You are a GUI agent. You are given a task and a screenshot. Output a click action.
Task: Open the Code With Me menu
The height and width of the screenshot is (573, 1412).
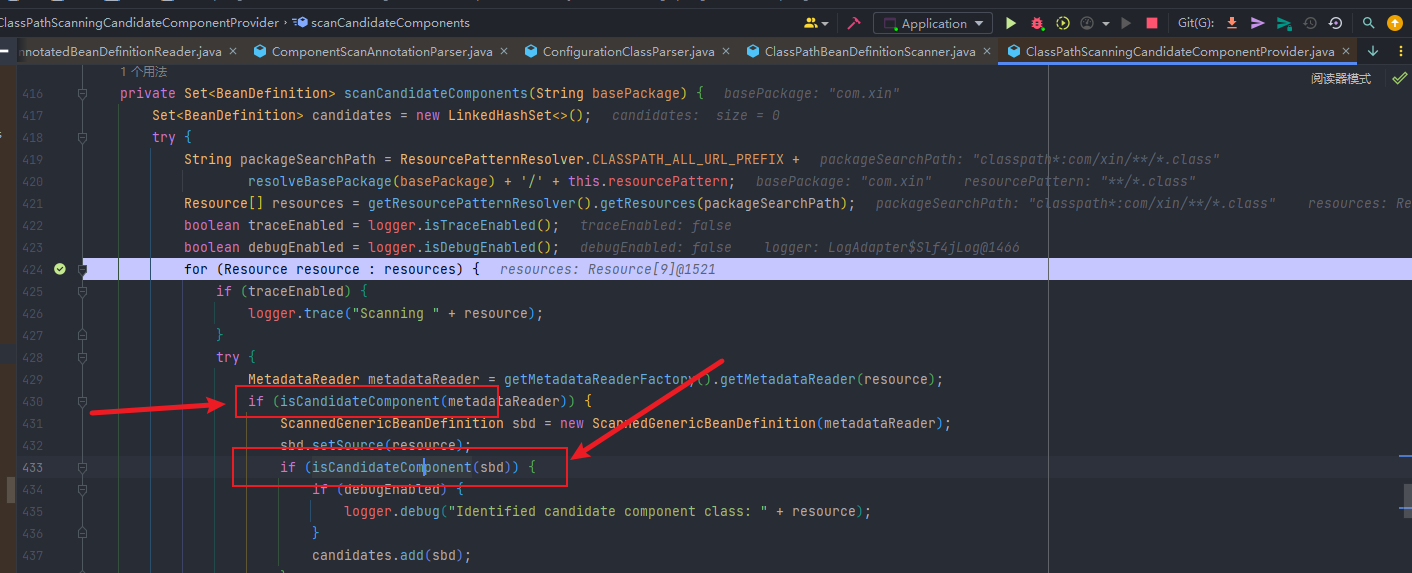816,23
